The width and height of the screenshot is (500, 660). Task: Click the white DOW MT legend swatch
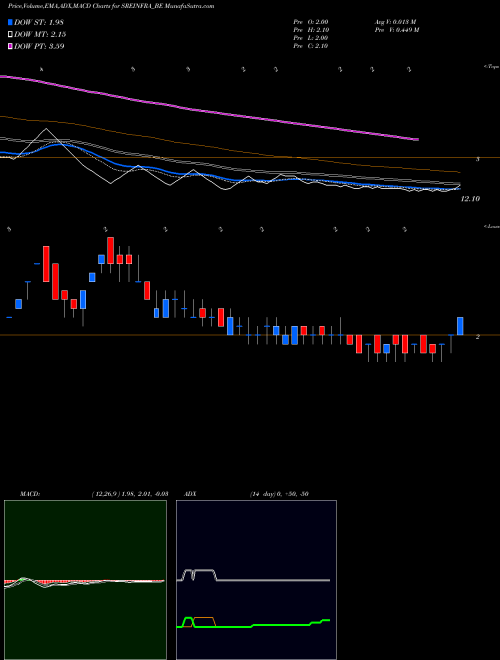point(10,35)
